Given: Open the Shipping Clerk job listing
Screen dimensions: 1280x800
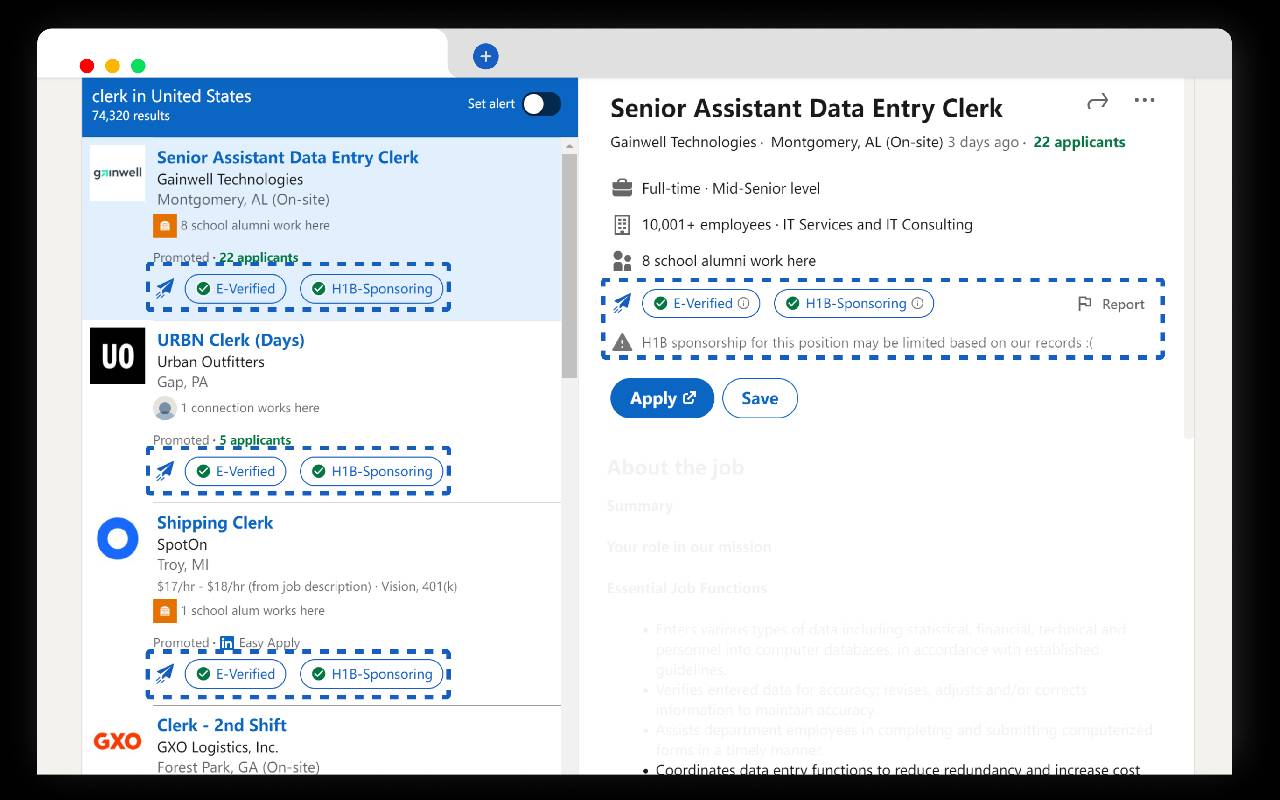Looking at the screenshot, I should pyautogui.click(x=214, y=523).
